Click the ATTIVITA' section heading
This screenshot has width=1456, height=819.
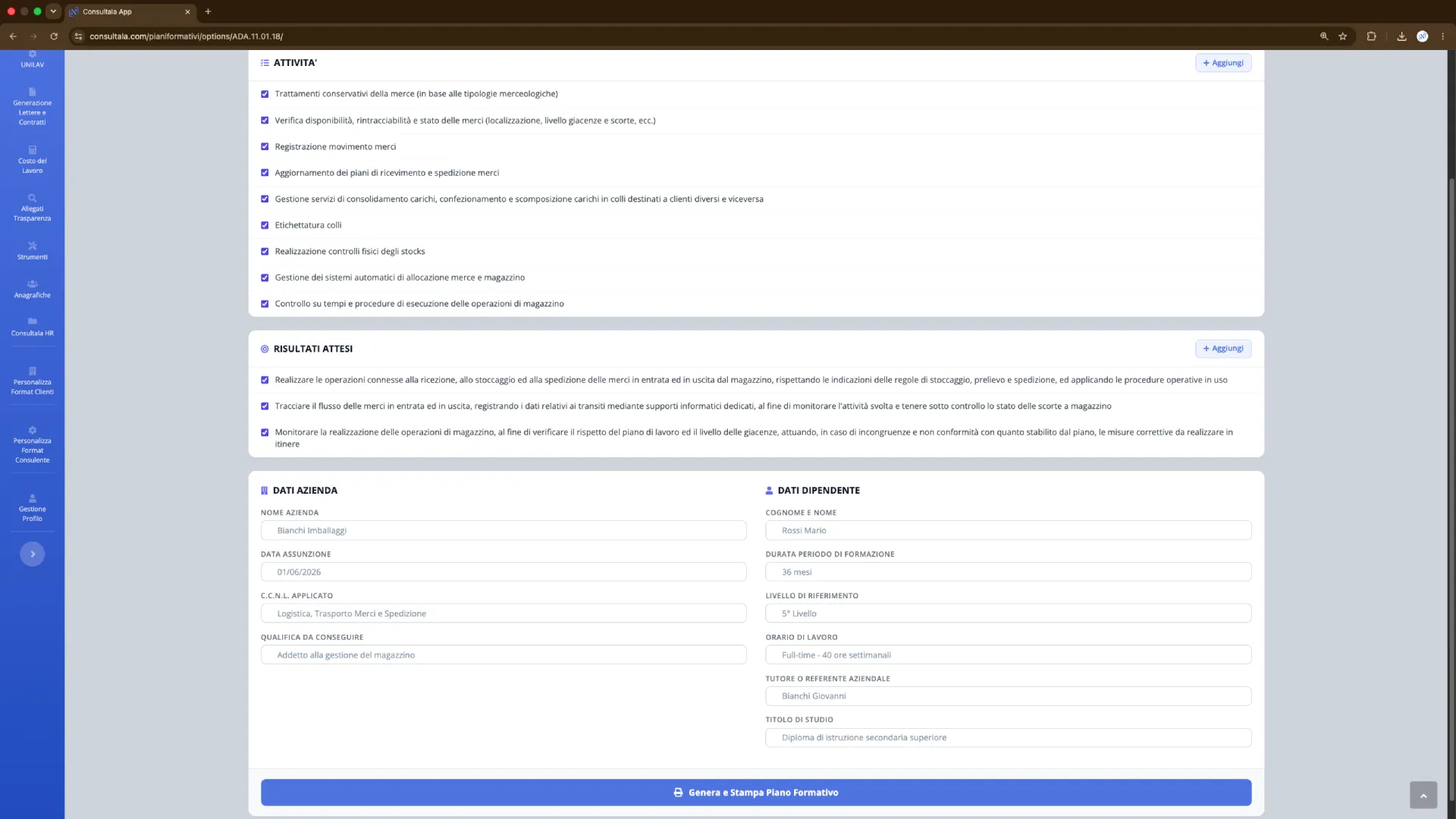pos(295,63)
